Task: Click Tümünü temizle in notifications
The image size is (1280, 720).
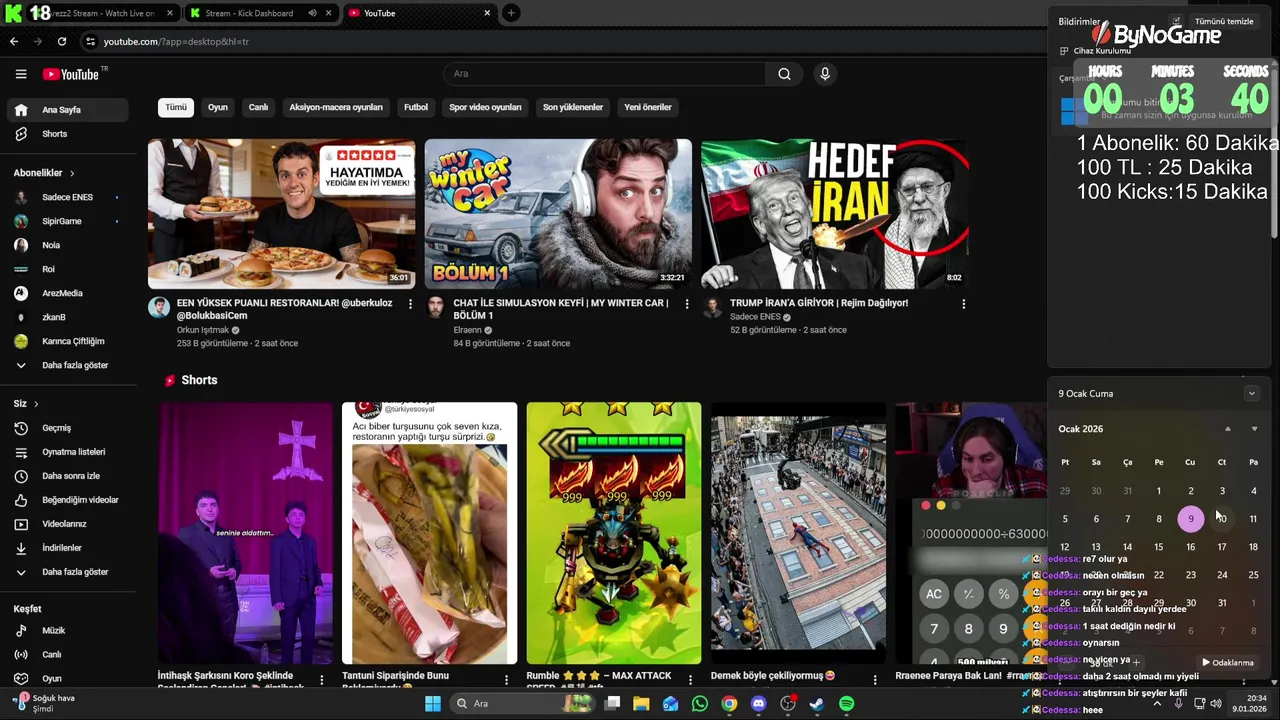Action: click(x=1224, y=21)
